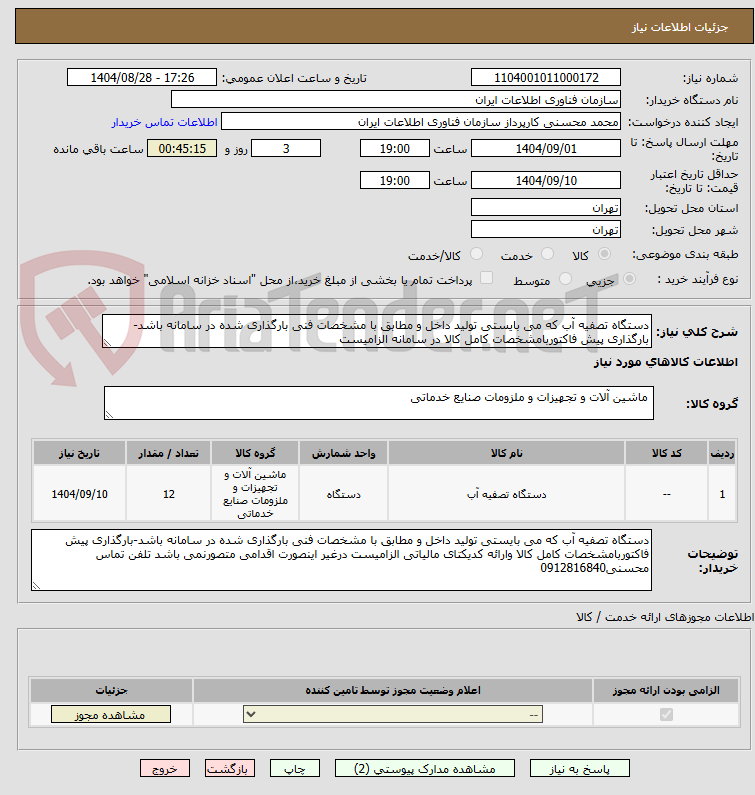
Task: Click the خروج exit button
Action: [165, 769]
